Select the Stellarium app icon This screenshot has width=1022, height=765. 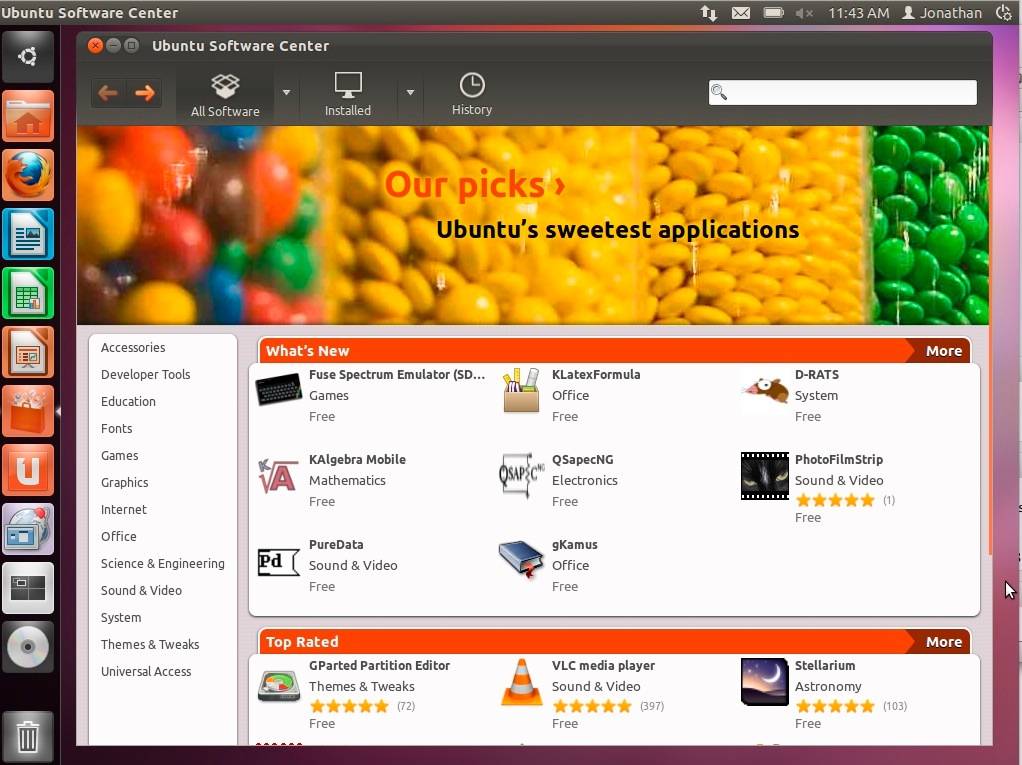pos(764,682)
